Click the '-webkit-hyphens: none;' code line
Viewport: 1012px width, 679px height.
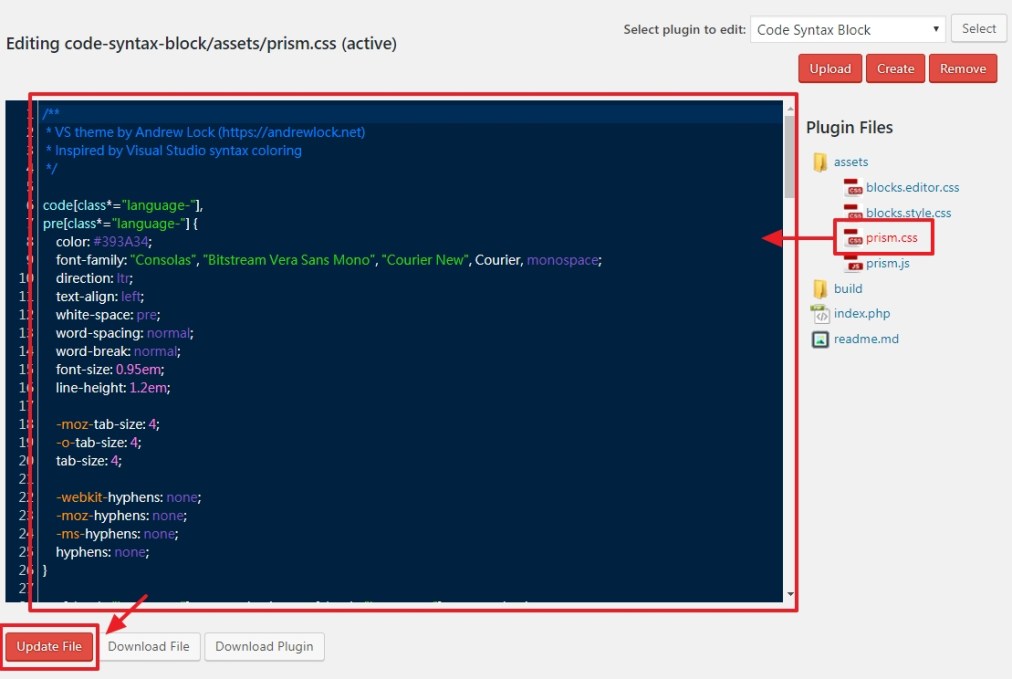coord(128,497)
